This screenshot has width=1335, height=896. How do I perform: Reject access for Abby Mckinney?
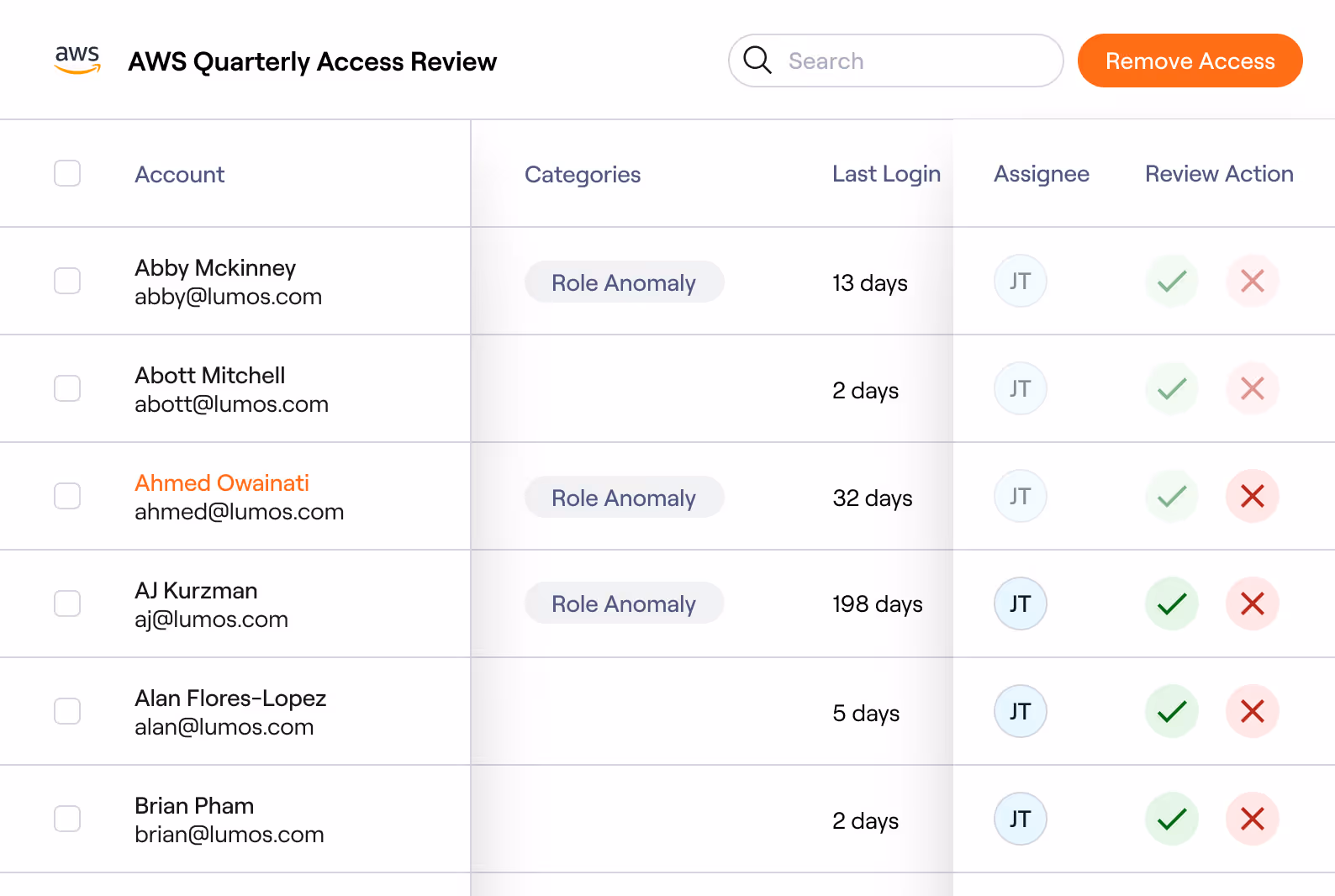tap(1253, 281)
